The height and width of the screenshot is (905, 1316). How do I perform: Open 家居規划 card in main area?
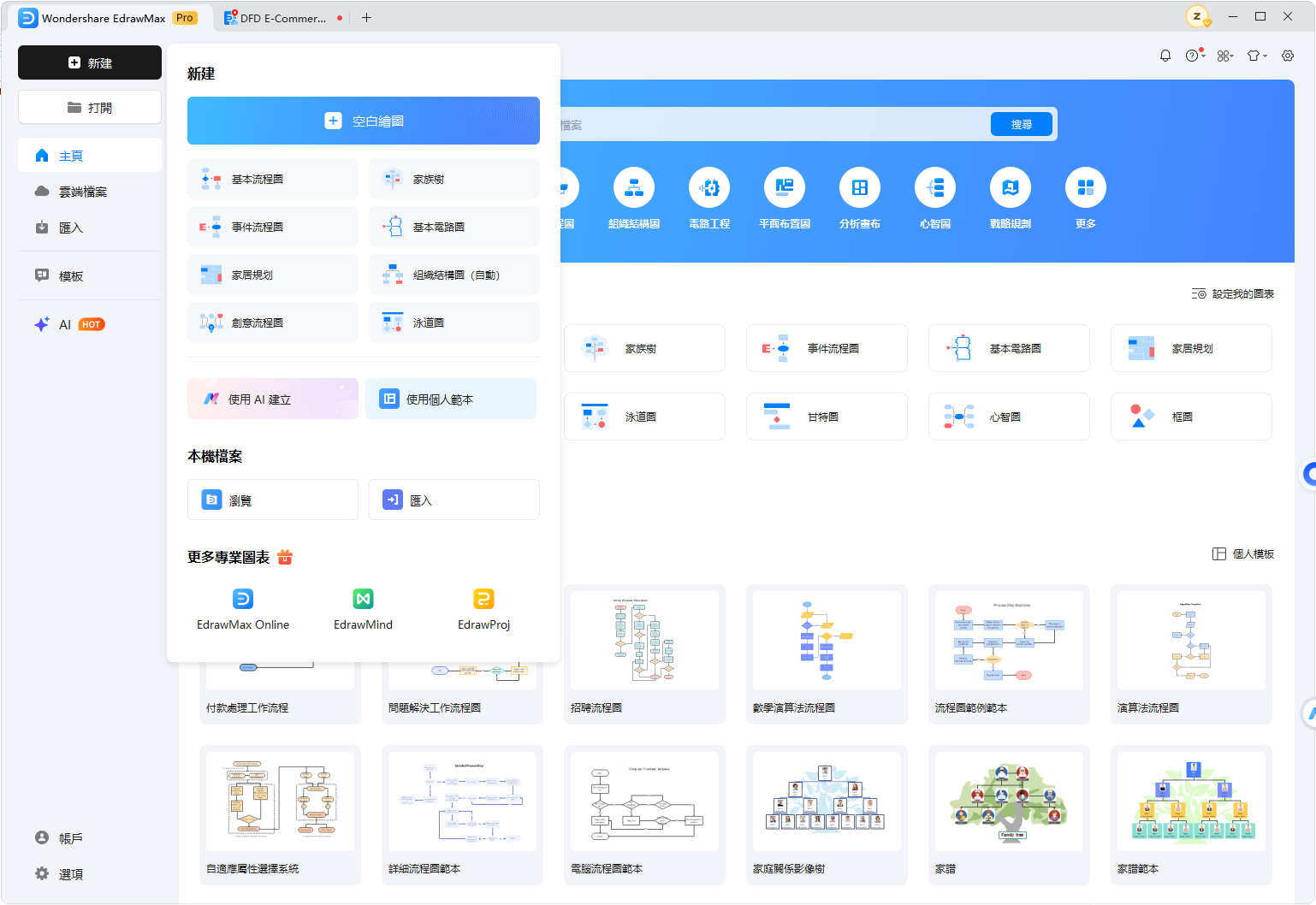pyautogui.click(x=1191, y=348)
